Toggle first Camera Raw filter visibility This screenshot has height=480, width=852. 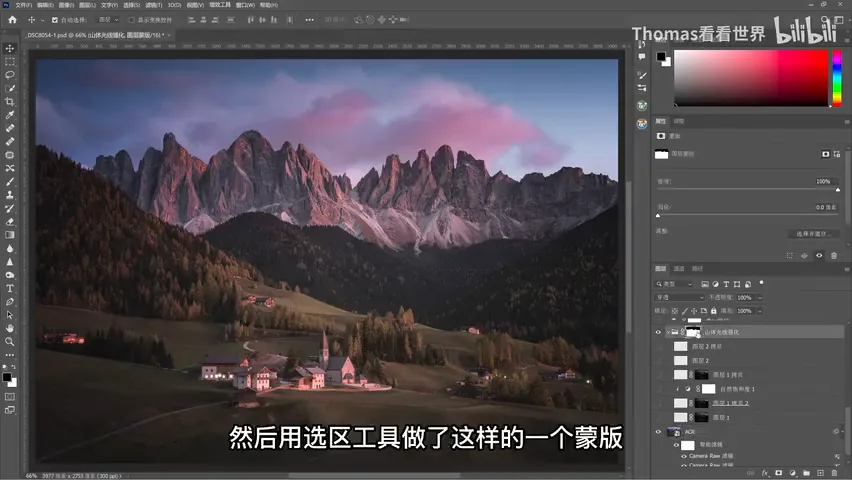click(x=684, y=456)
